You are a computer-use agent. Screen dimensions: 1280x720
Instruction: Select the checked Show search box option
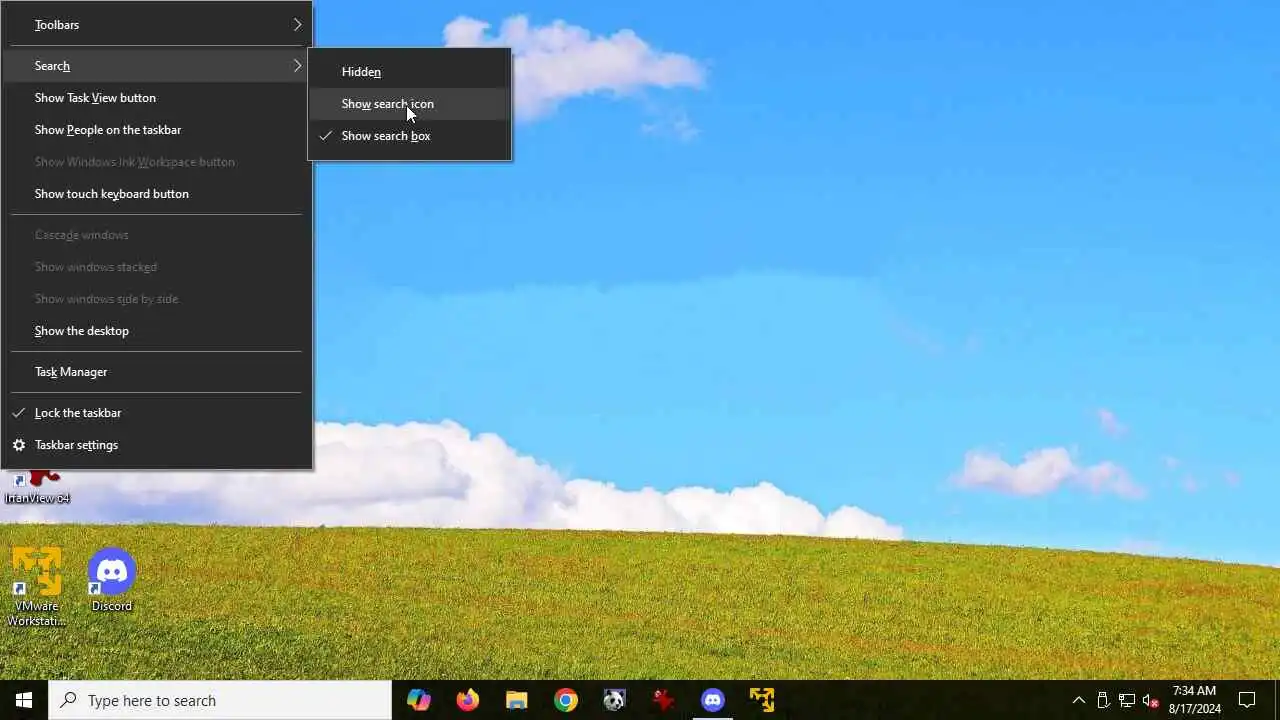point(410,136)
